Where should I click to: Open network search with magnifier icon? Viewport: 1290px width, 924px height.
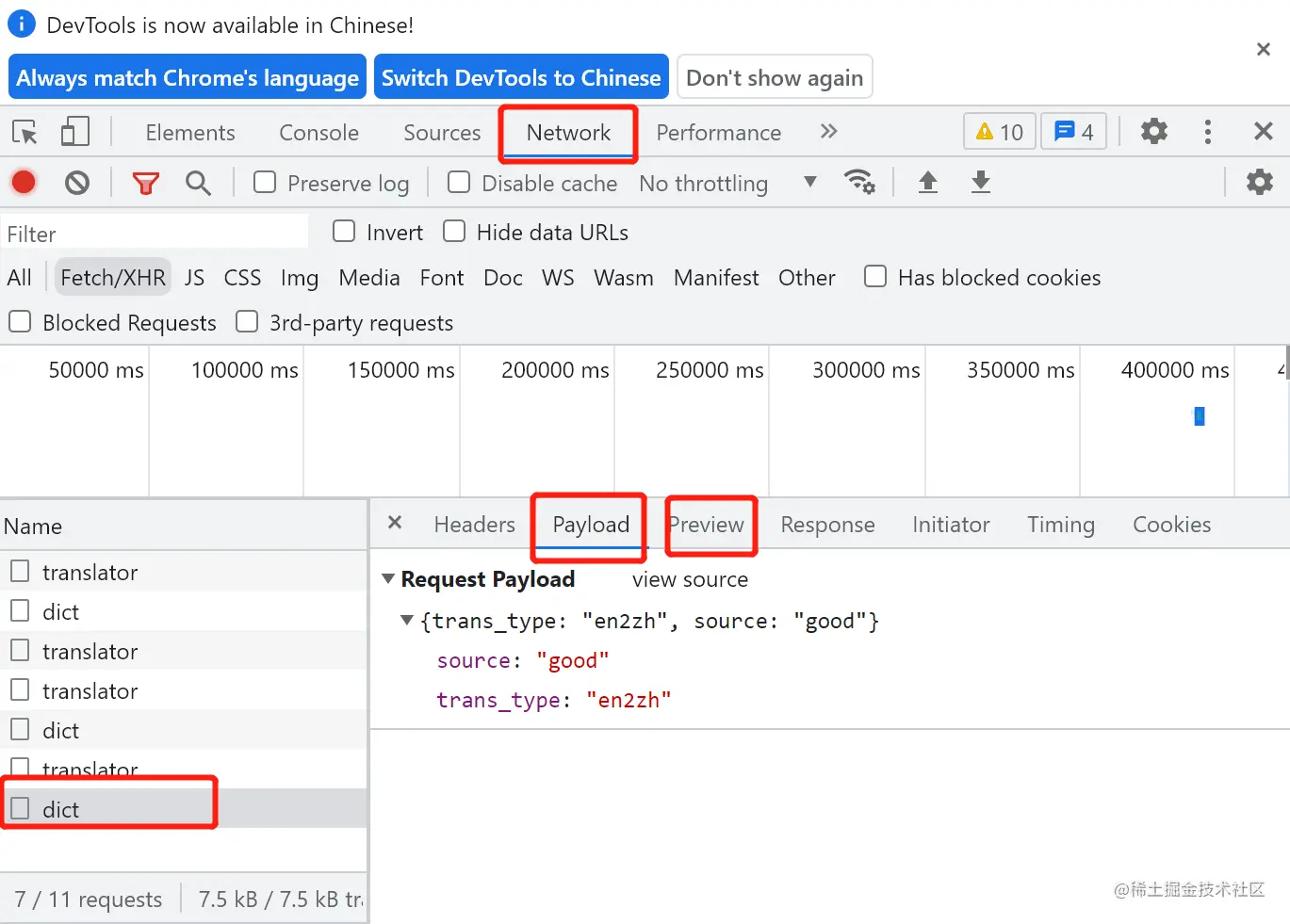(x=198, y=183)
